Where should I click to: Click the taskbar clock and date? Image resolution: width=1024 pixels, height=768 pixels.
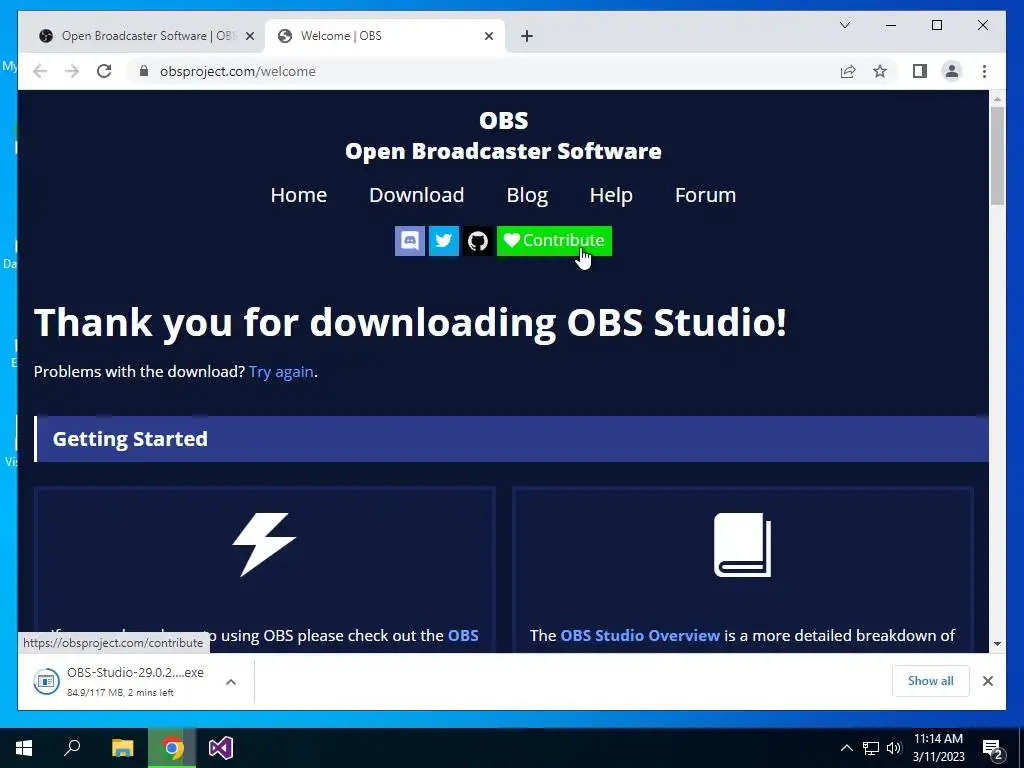938,748
